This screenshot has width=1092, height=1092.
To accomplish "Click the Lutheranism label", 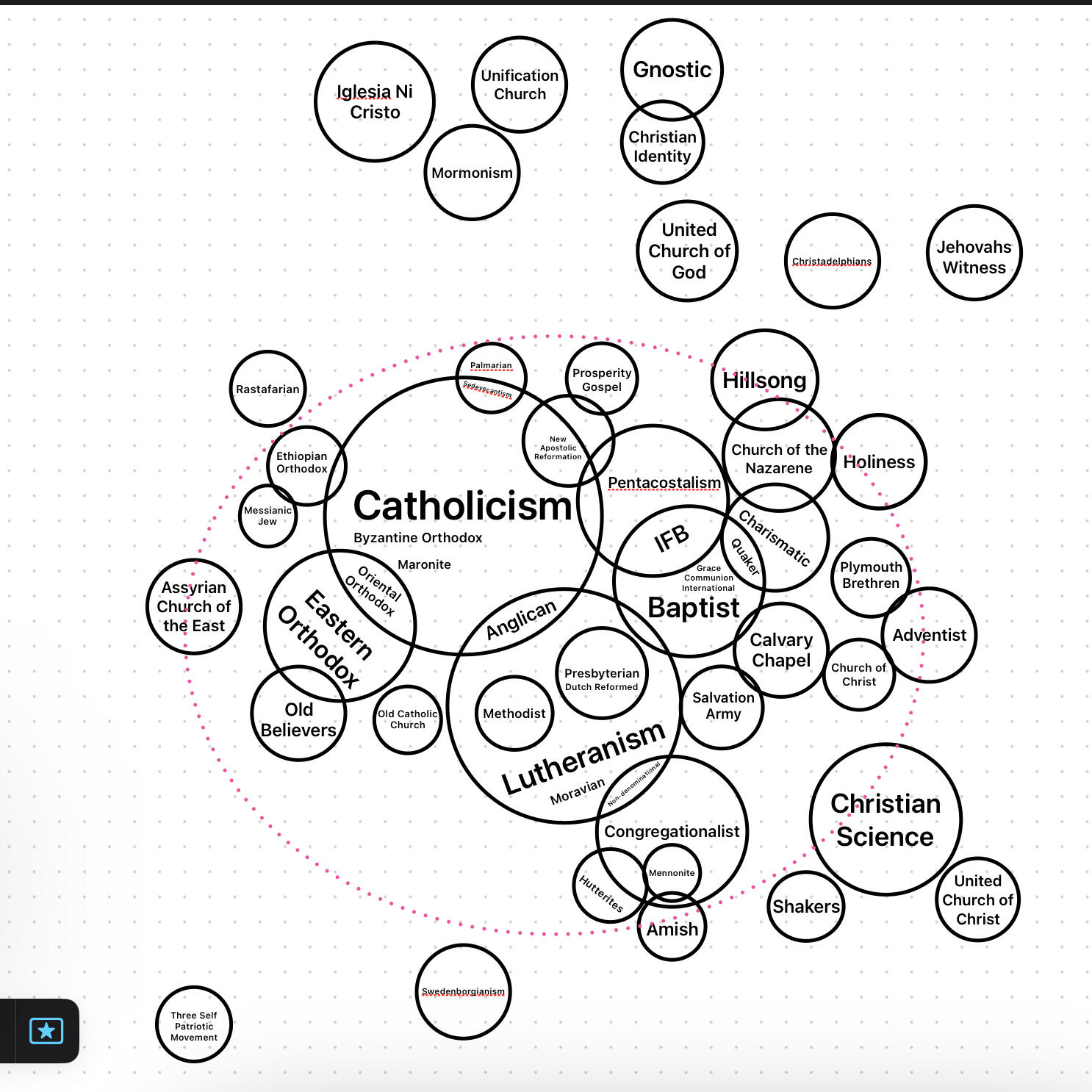I will click(583, 757).
